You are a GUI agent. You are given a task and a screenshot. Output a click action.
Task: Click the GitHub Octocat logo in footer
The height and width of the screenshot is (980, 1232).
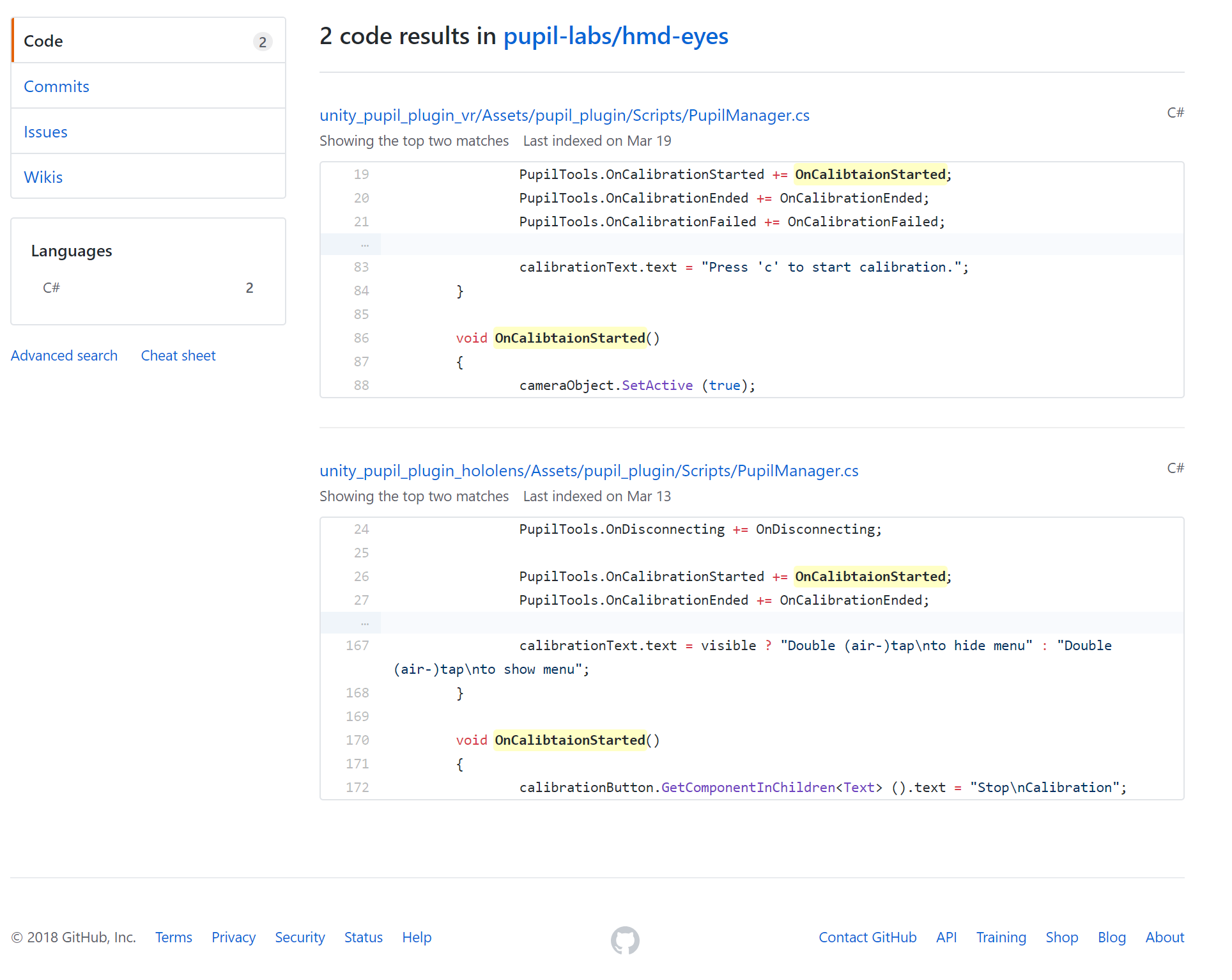(x=624, y=940)
